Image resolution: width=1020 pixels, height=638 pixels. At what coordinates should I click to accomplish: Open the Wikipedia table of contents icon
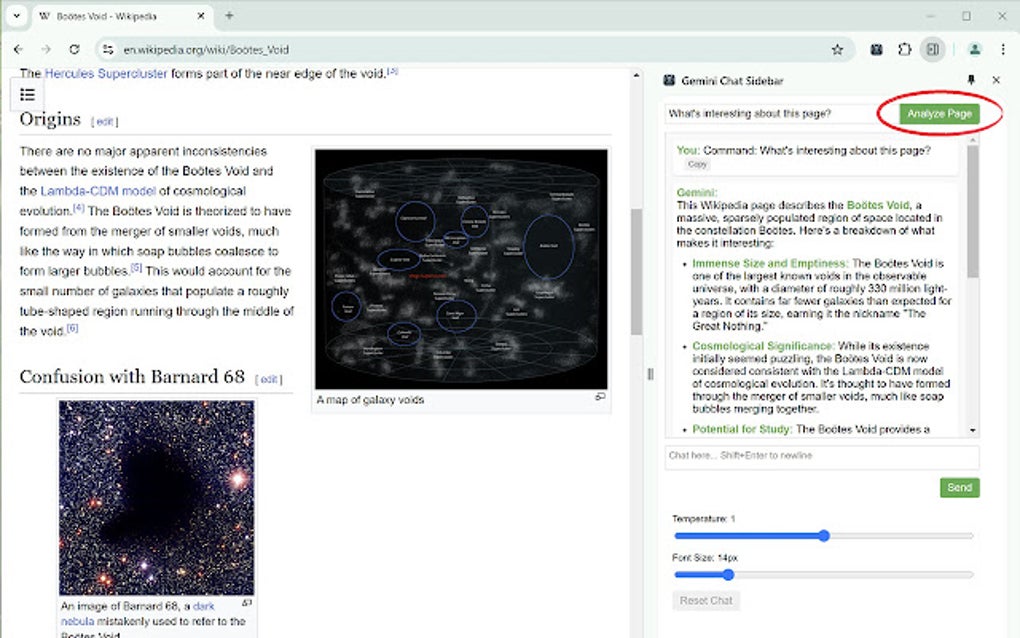[x=27, y=94]
